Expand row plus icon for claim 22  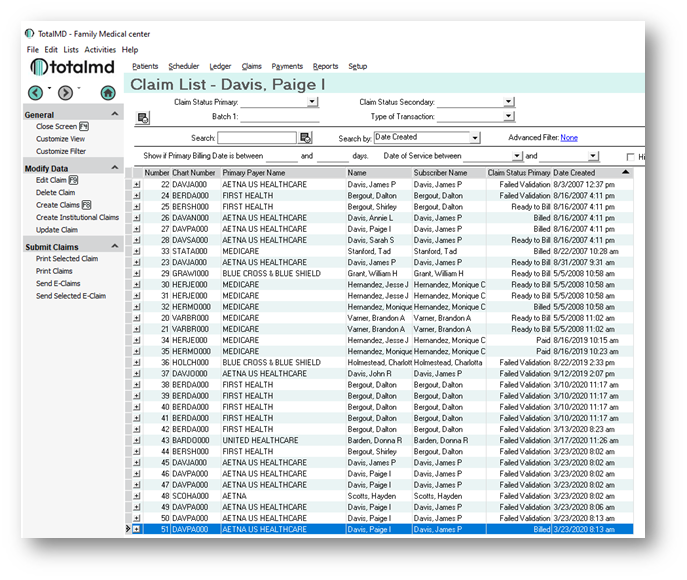(136, 184)
